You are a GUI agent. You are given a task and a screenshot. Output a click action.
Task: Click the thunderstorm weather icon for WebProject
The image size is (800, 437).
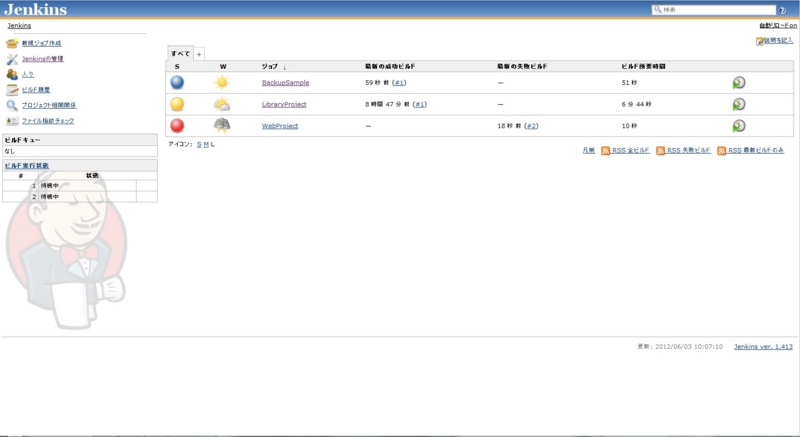[222, 125]
